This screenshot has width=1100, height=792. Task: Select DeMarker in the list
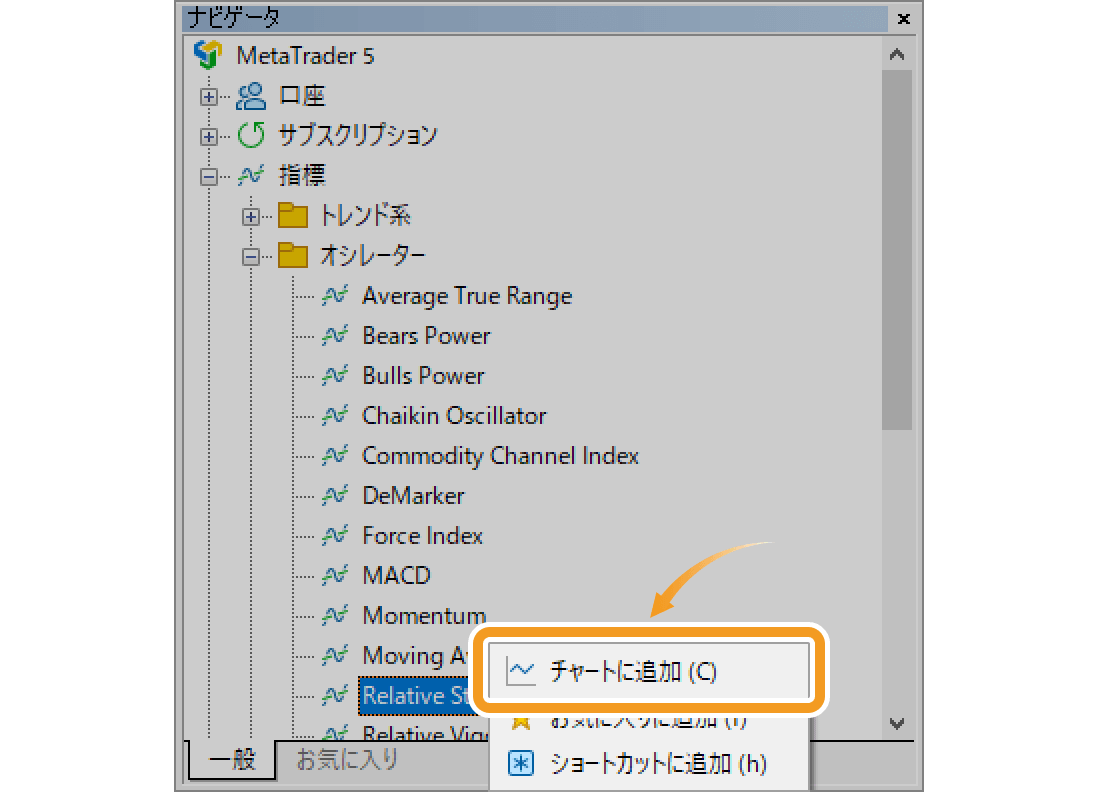pyautogui.click(x=413, y=496)
